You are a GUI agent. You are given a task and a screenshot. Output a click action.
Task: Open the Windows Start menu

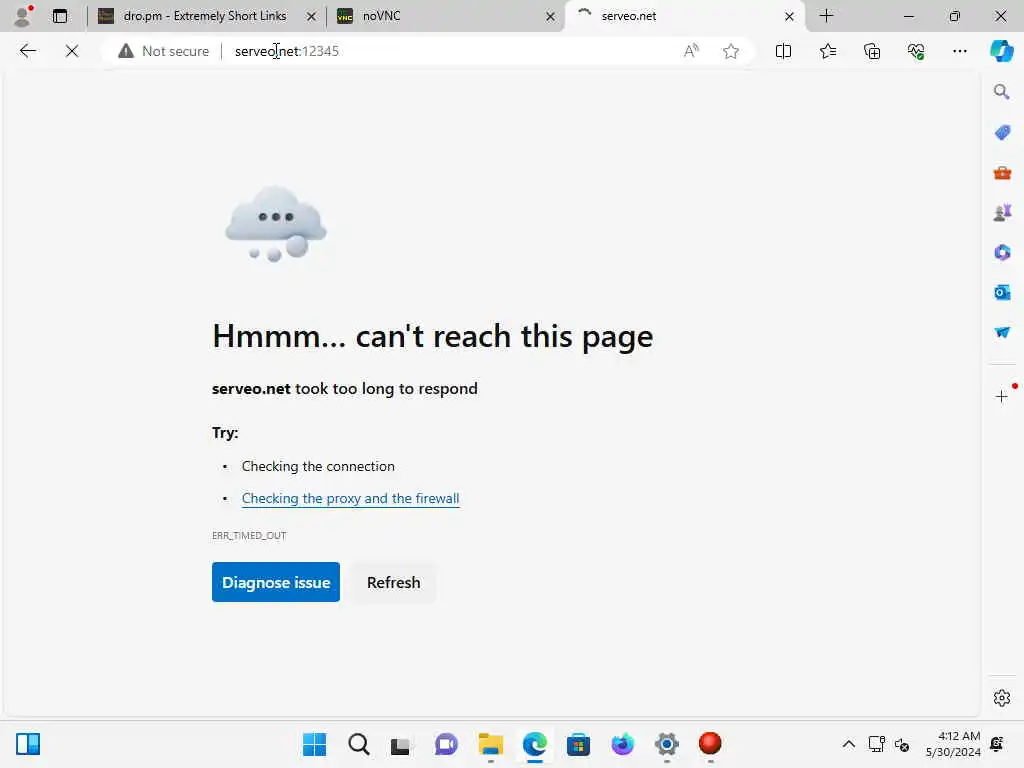point(314,744)
